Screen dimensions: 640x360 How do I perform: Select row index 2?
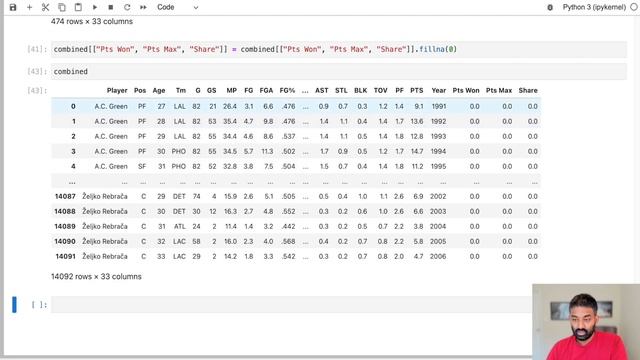pyautogui.click(x=73, y=136)
